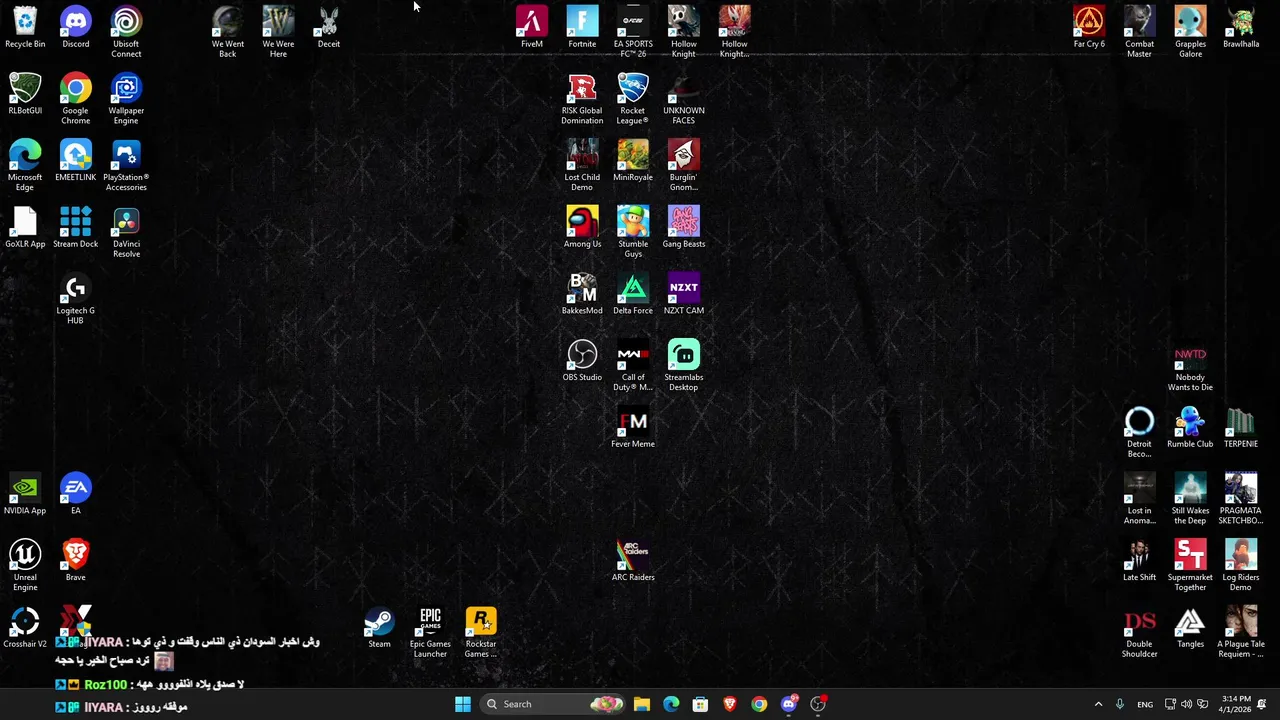Open OBS Studio from the taskbar

pos(818,704)
